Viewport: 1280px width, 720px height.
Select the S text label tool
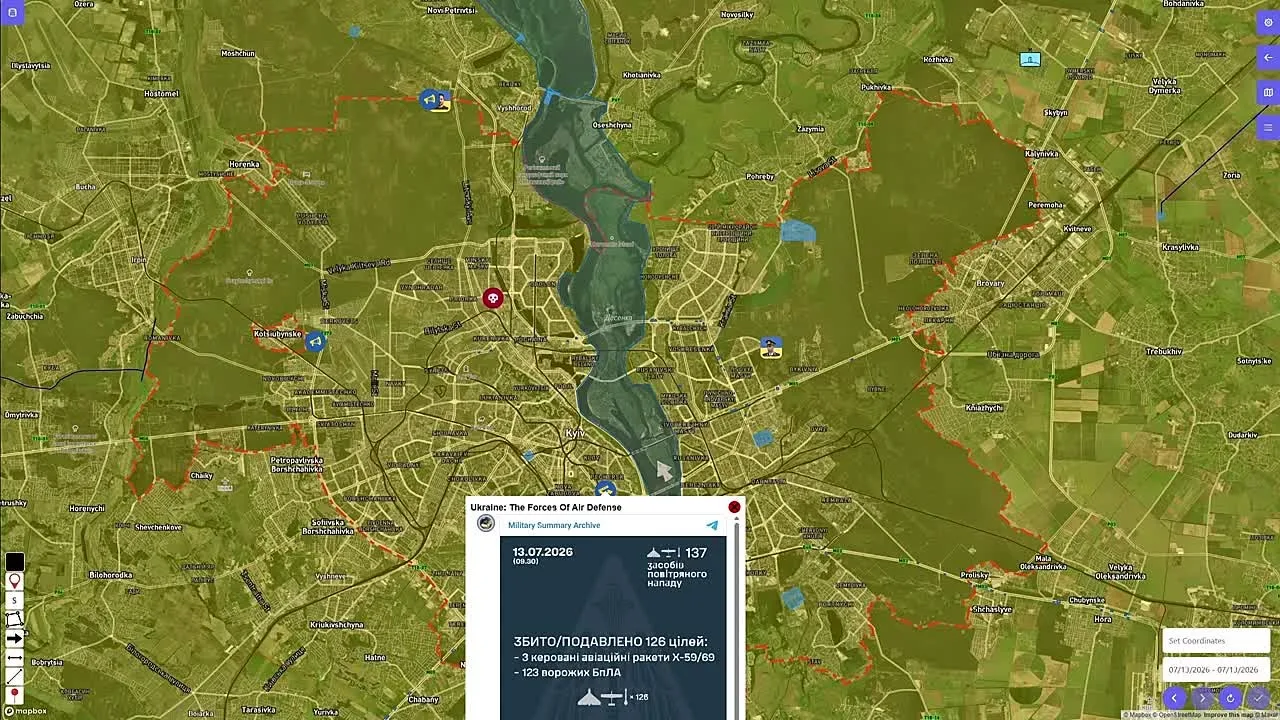pyautogui.click(x=14, y=600)
